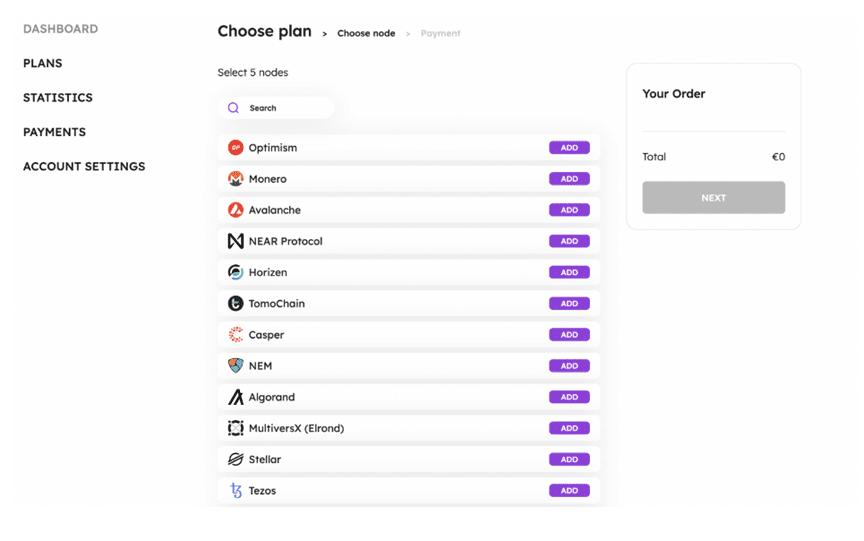Navigate to the Payments section
The width and height of the screenshot is (864, 541).
point(54,132)
